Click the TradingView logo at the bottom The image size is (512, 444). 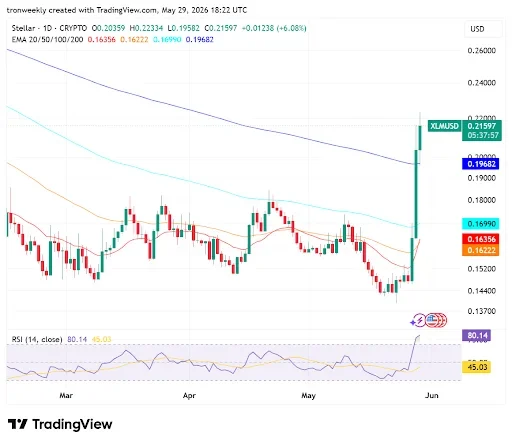click(x=60, y=424)
